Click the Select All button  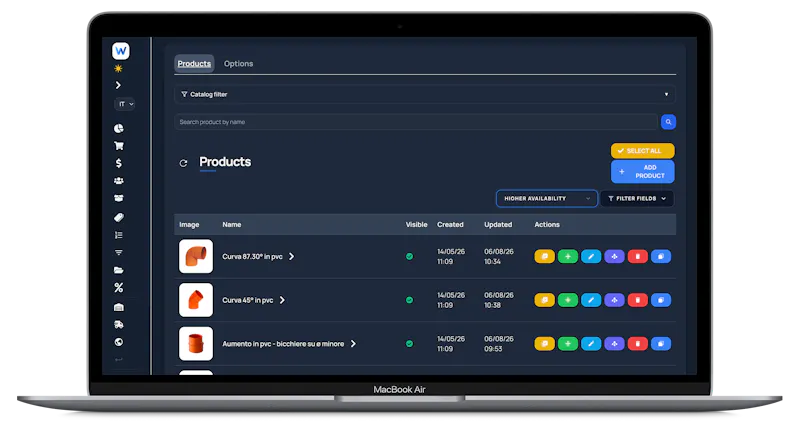click(643, 151)
